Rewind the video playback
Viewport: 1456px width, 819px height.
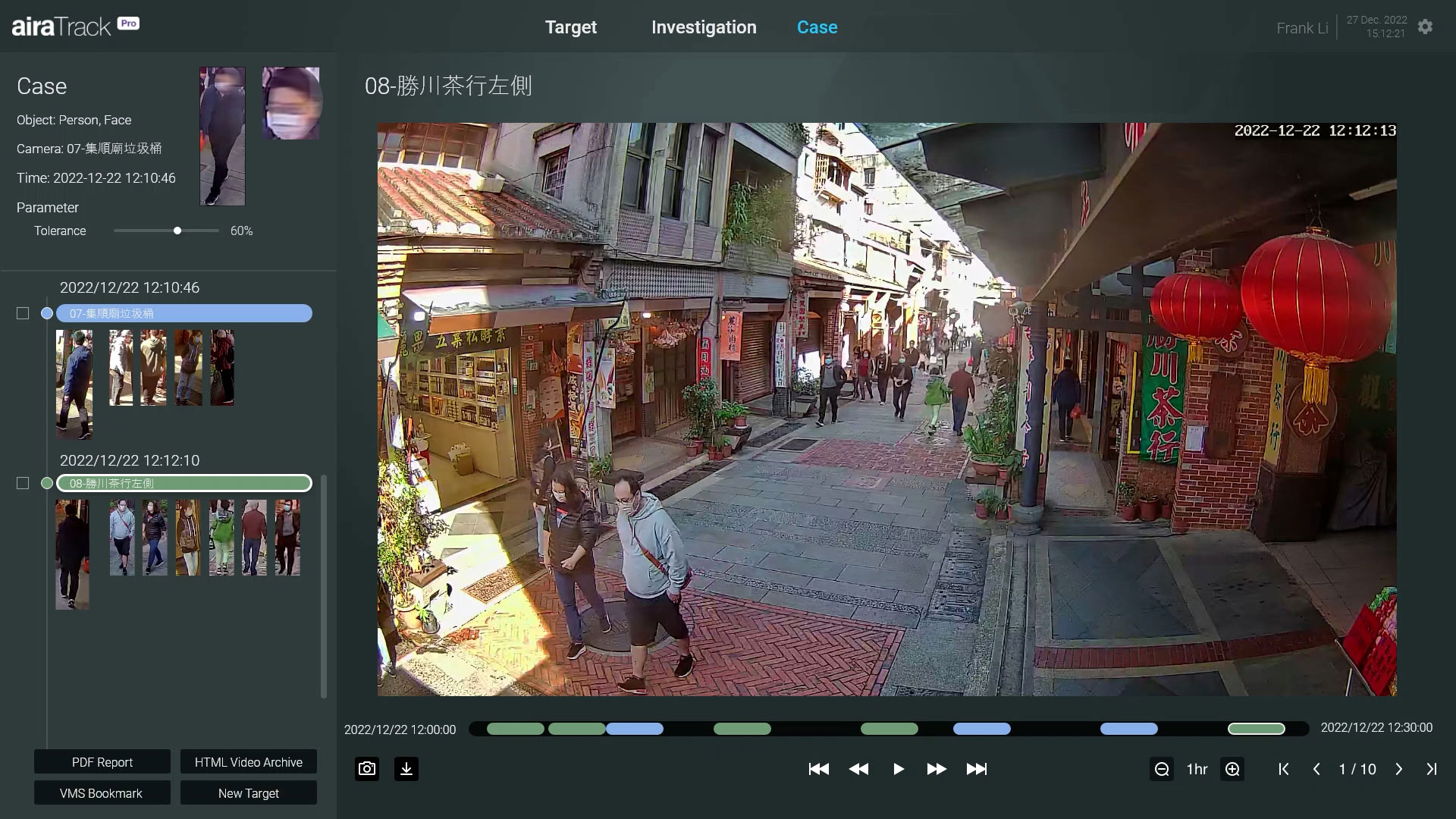(858, 769)
